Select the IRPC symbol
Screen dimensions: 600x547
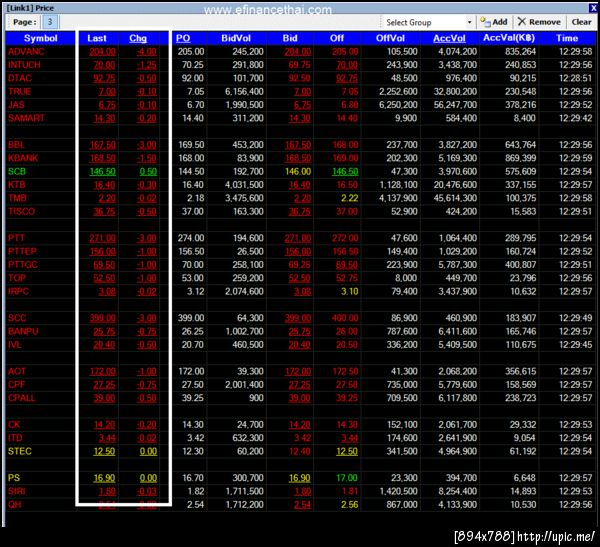18,291
